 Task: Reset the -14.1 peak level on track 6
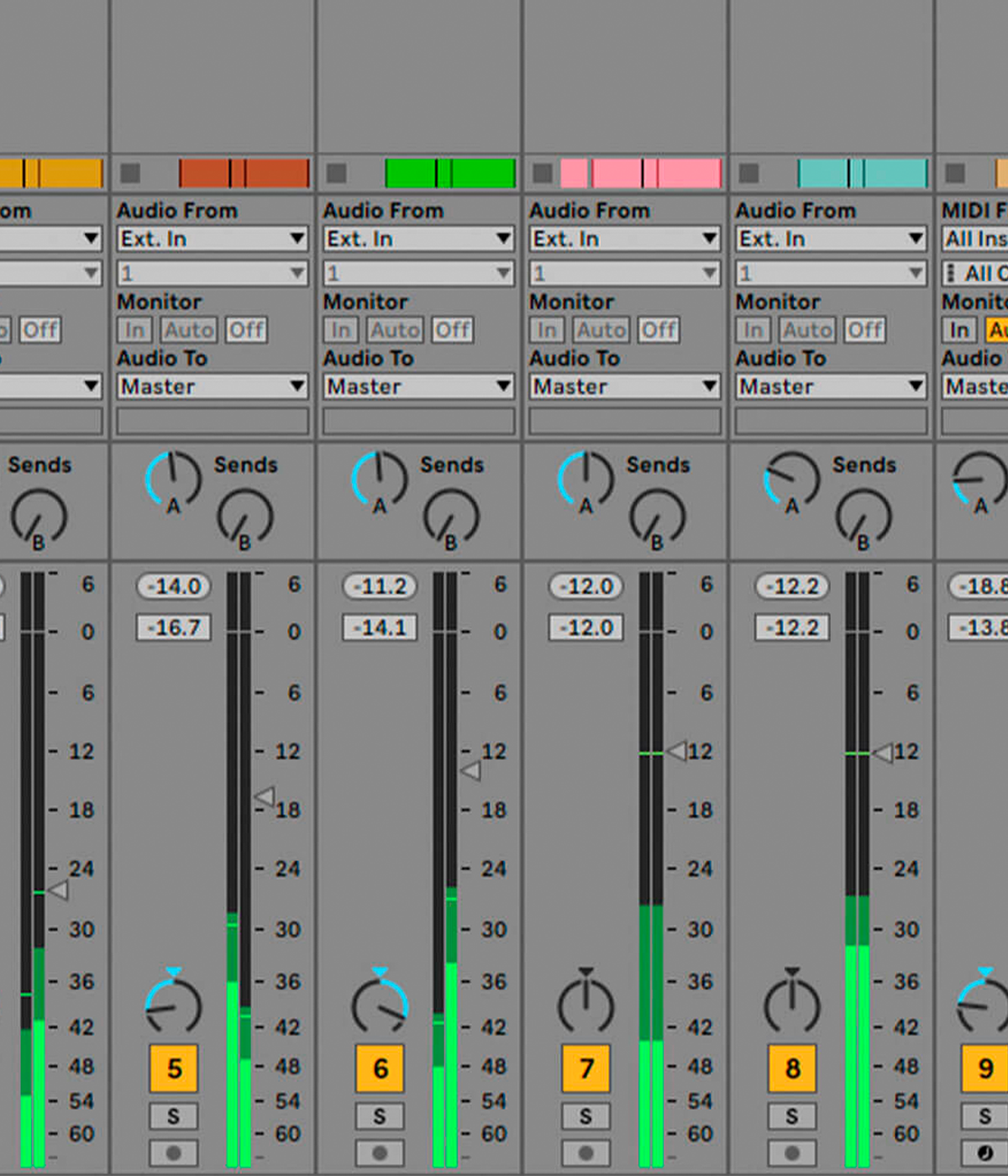[x=380, y=627]
